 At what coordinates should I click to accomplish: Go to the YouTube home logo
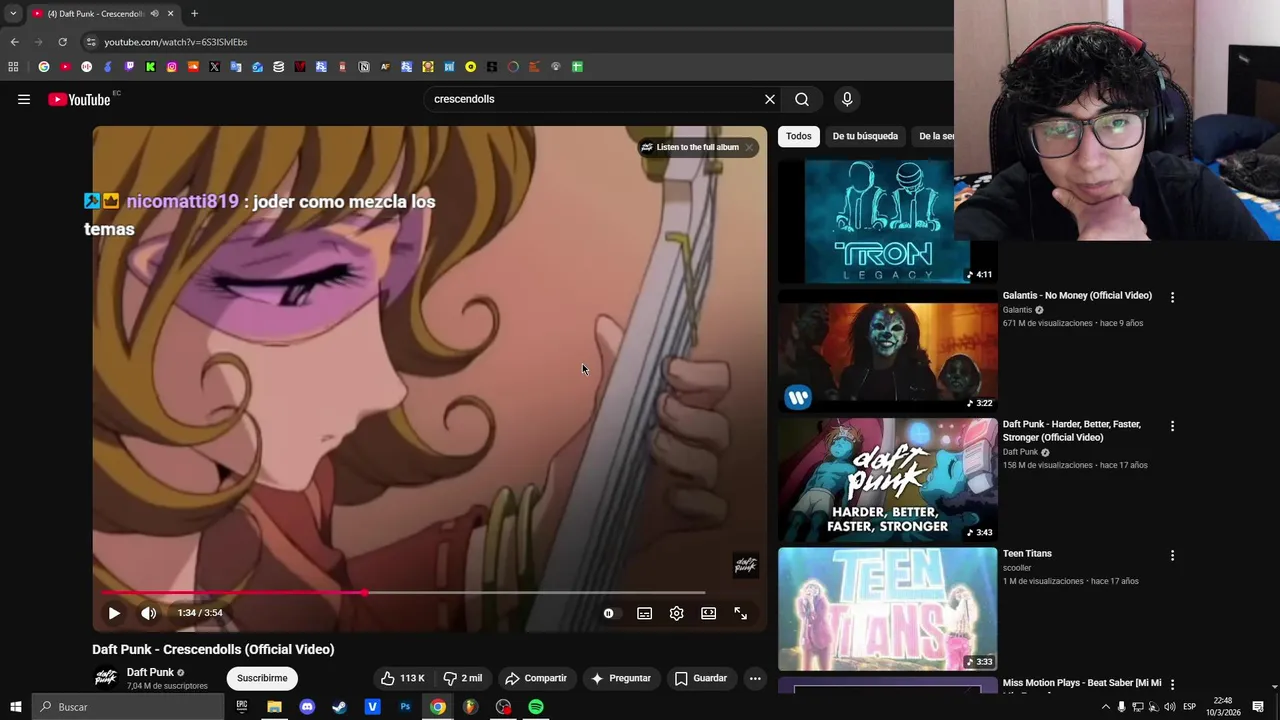coord(79,99)
